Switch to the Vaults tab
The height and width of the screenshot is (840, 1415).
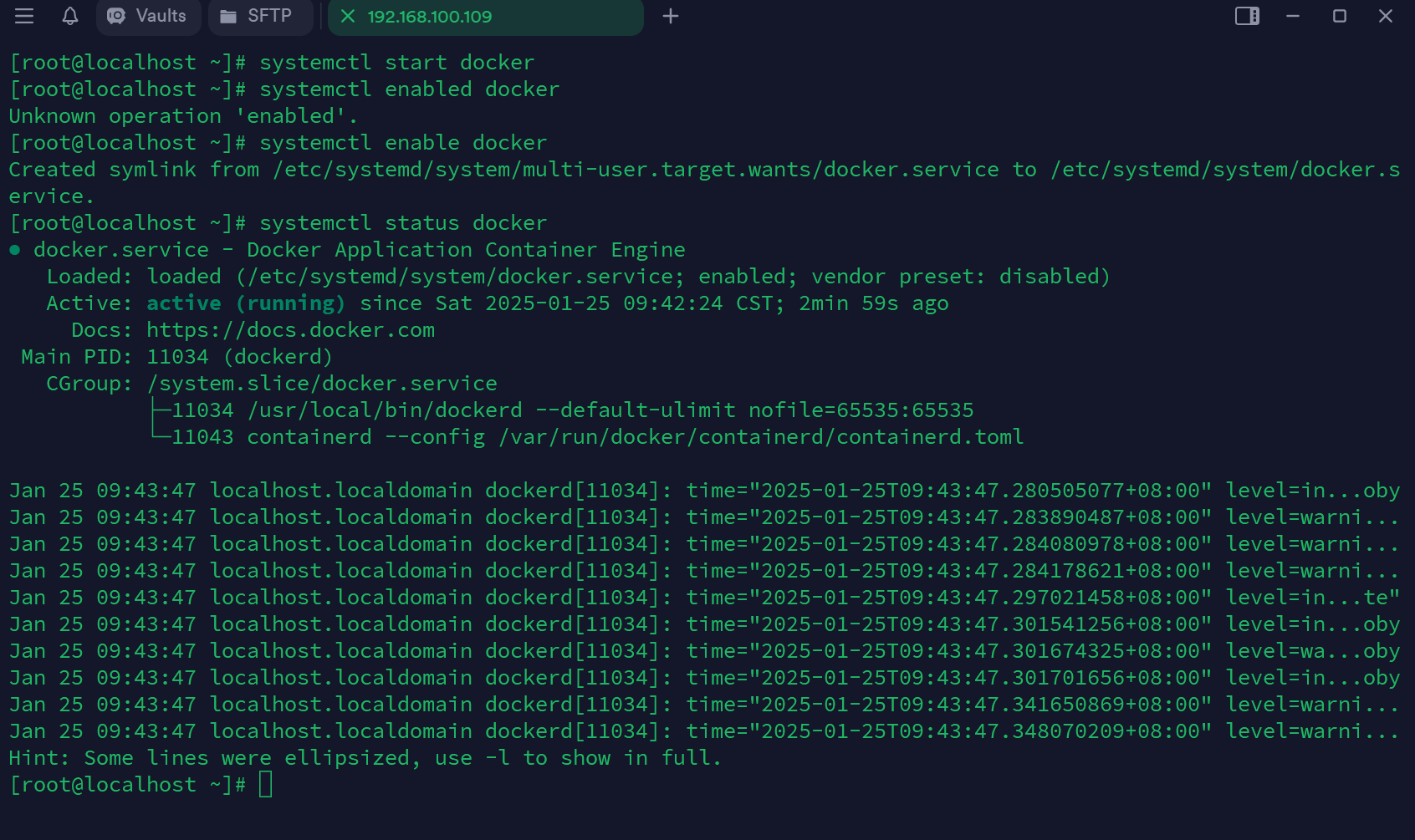pyautogui.click(x=148, y=17)
